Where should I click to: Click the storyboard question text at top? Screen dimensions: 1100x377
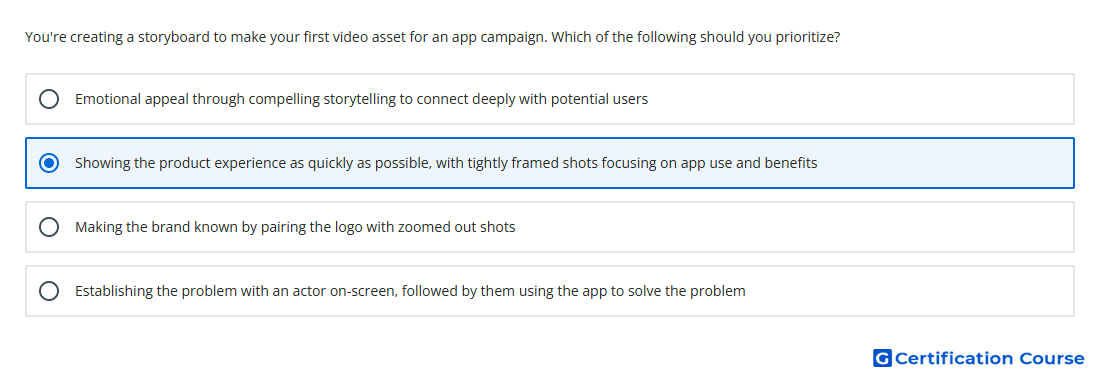pyautogui.click(x=432, y=37)
